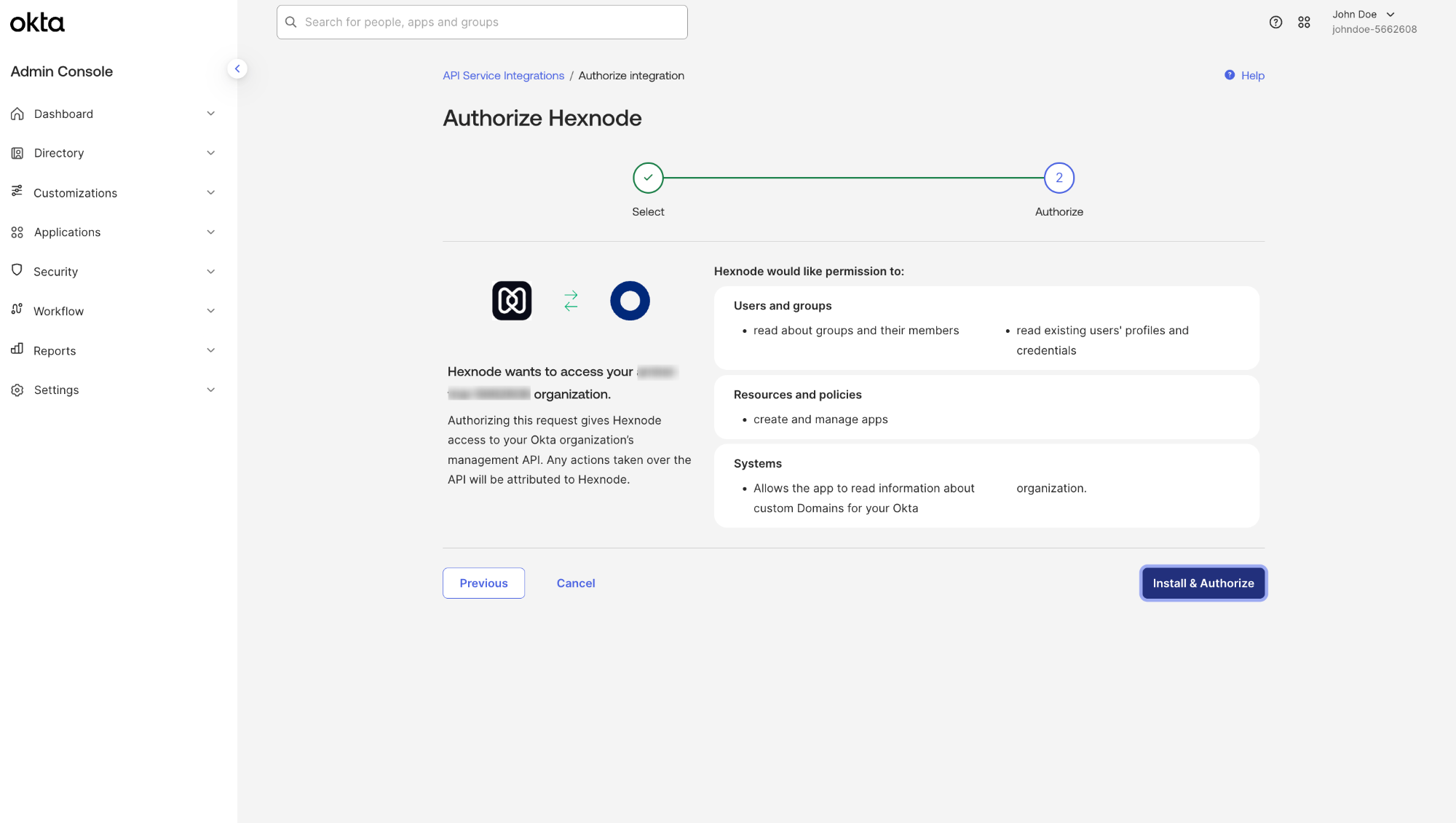Collapse the sidebar with the arrow button

[237, 68]
